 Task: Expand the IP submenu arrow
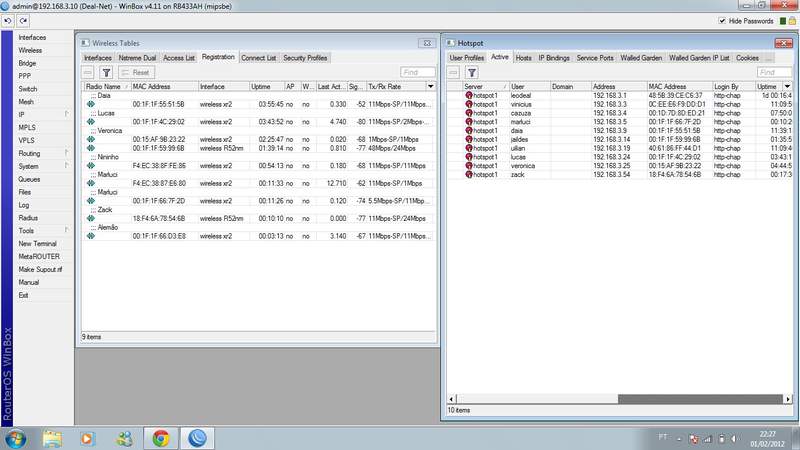(67, 114)
